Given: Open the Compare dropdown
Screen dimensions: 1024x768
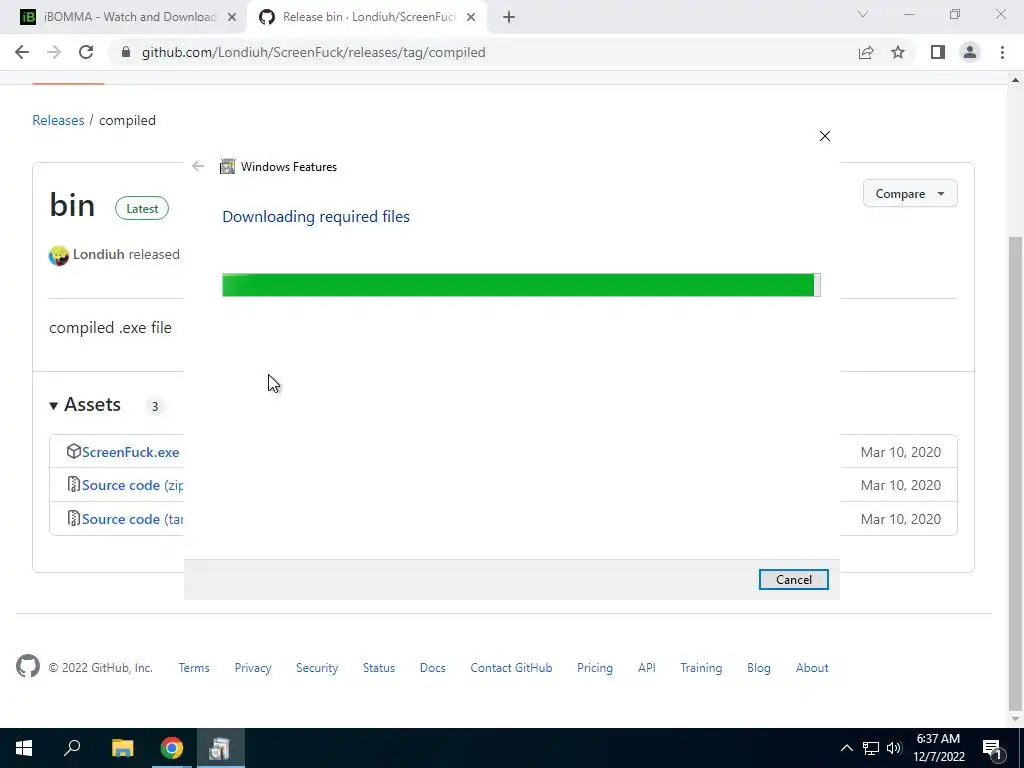Looking at the screenshot, I should pos(910,193).
